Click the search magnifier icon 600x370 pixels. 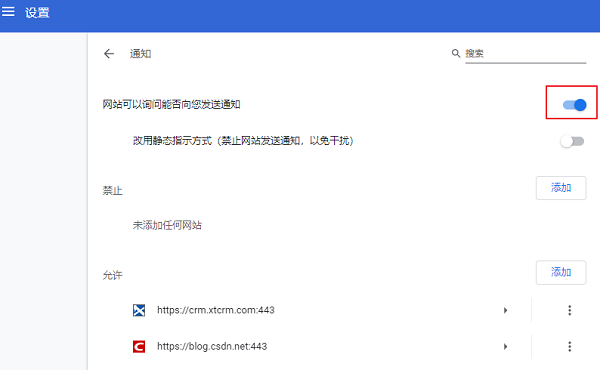[455, 53]
